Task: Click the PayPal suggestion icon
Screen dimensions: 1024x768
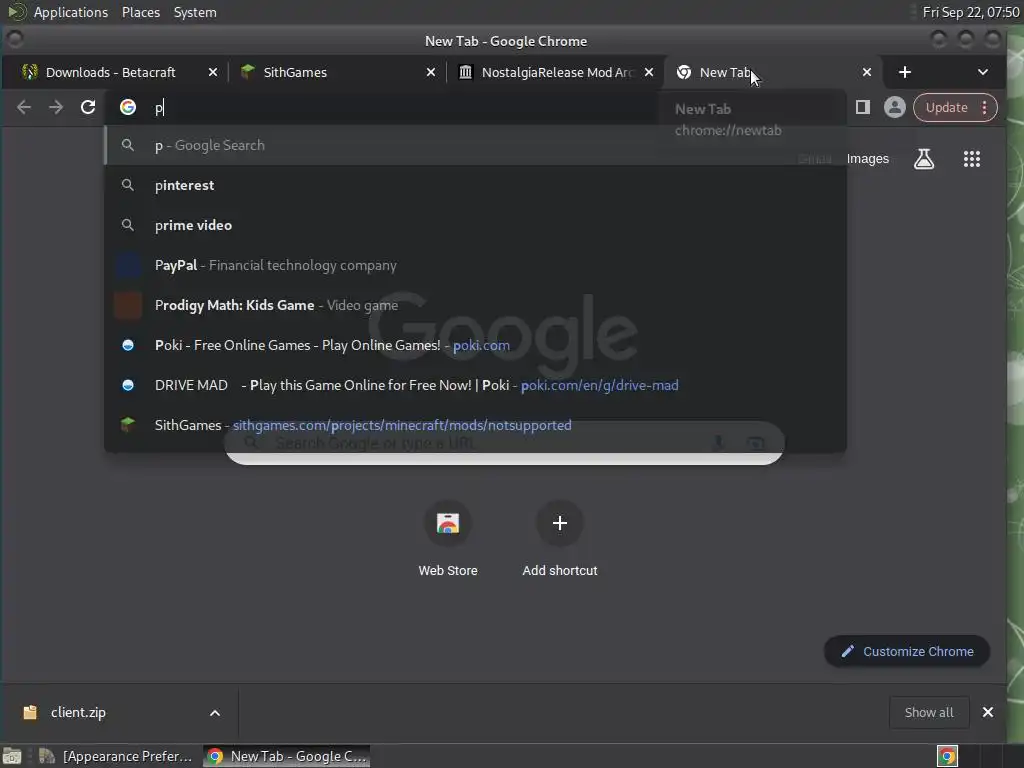Action: [x=128, y=265]
